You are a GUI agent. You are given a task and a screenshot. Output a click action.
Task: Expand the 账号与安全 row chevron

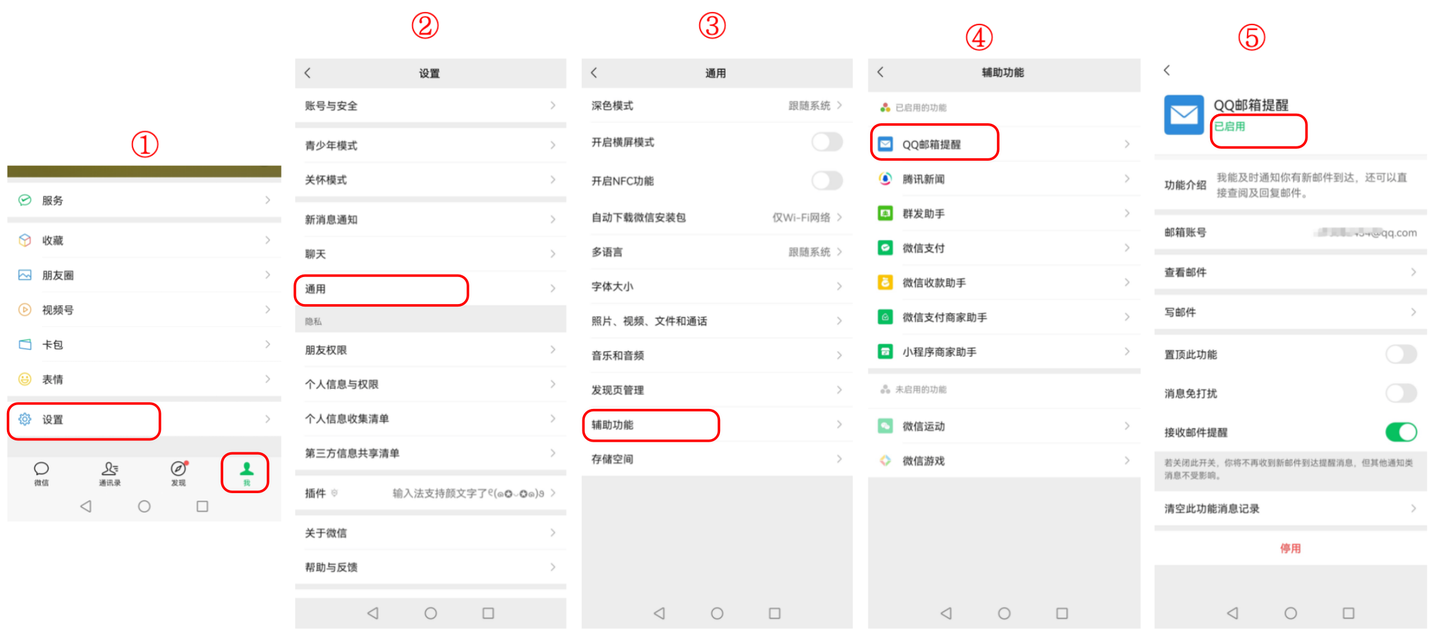click(x=553, y=106)
